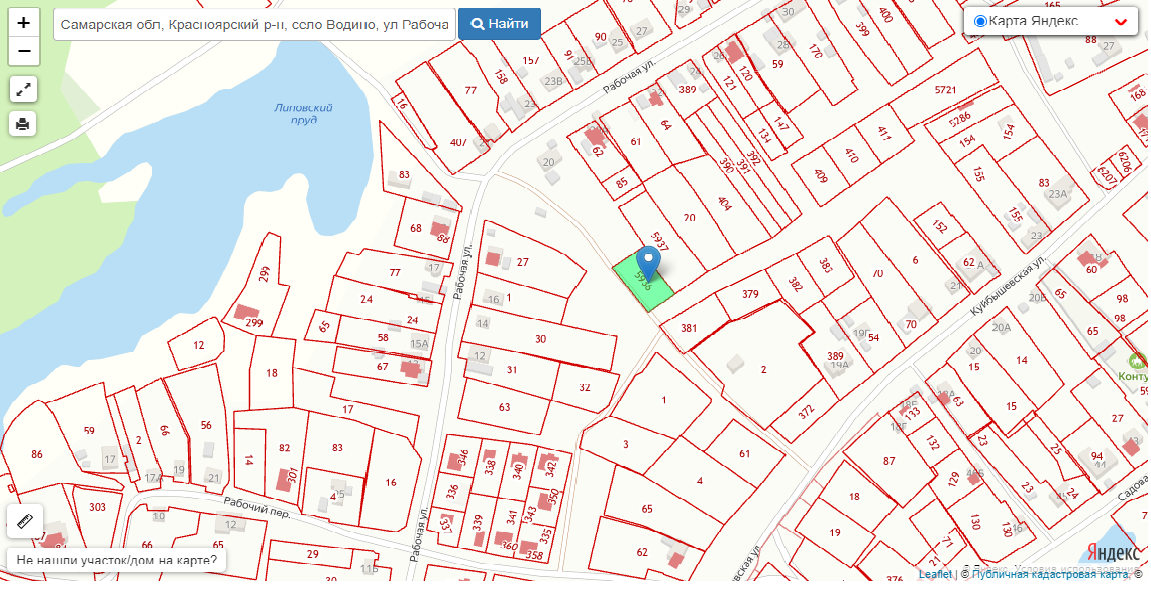Click parcel number 410
Screen dimensions: 1151x589
(x=851, y=156)
